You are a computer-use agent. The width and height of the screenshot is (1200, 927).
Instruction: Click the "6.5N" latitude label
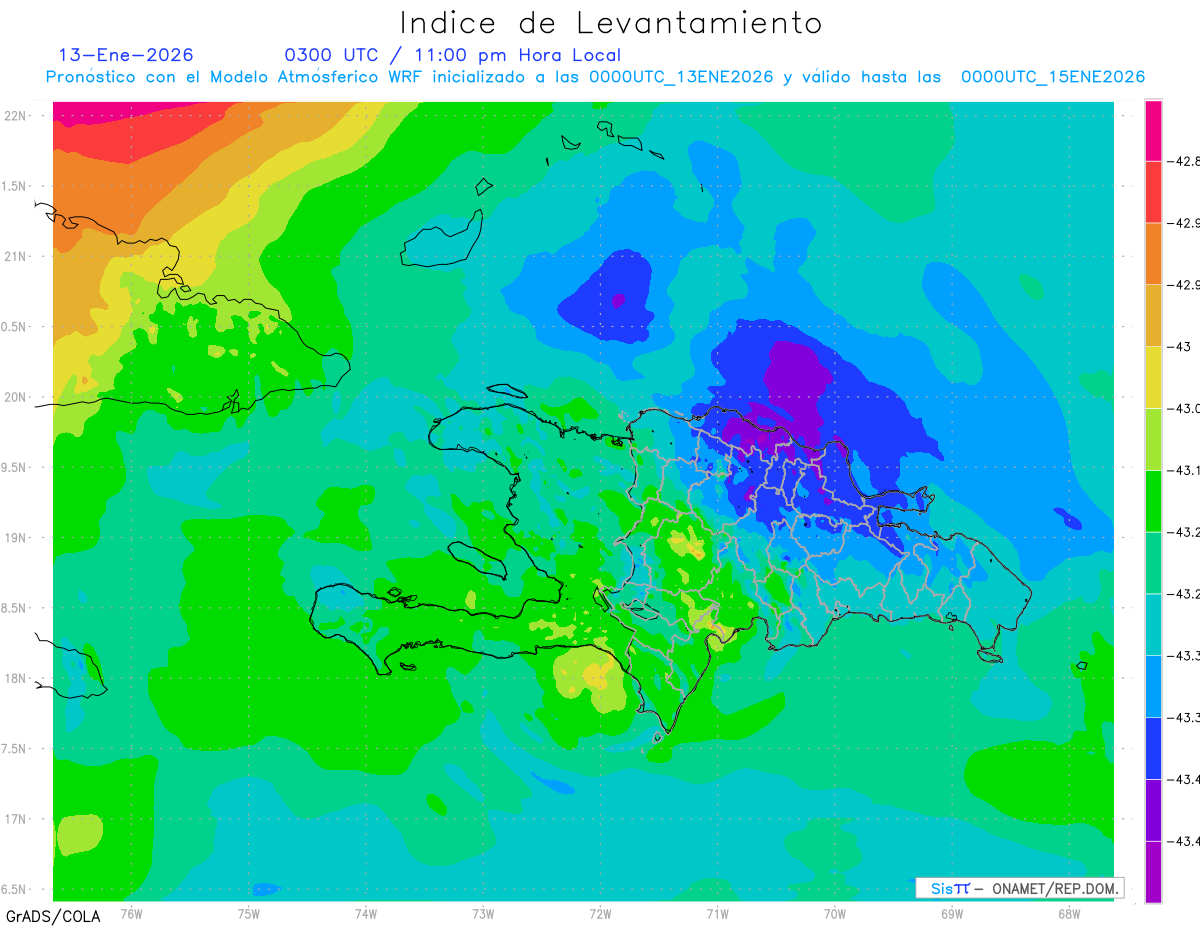[x=15, y=890]
